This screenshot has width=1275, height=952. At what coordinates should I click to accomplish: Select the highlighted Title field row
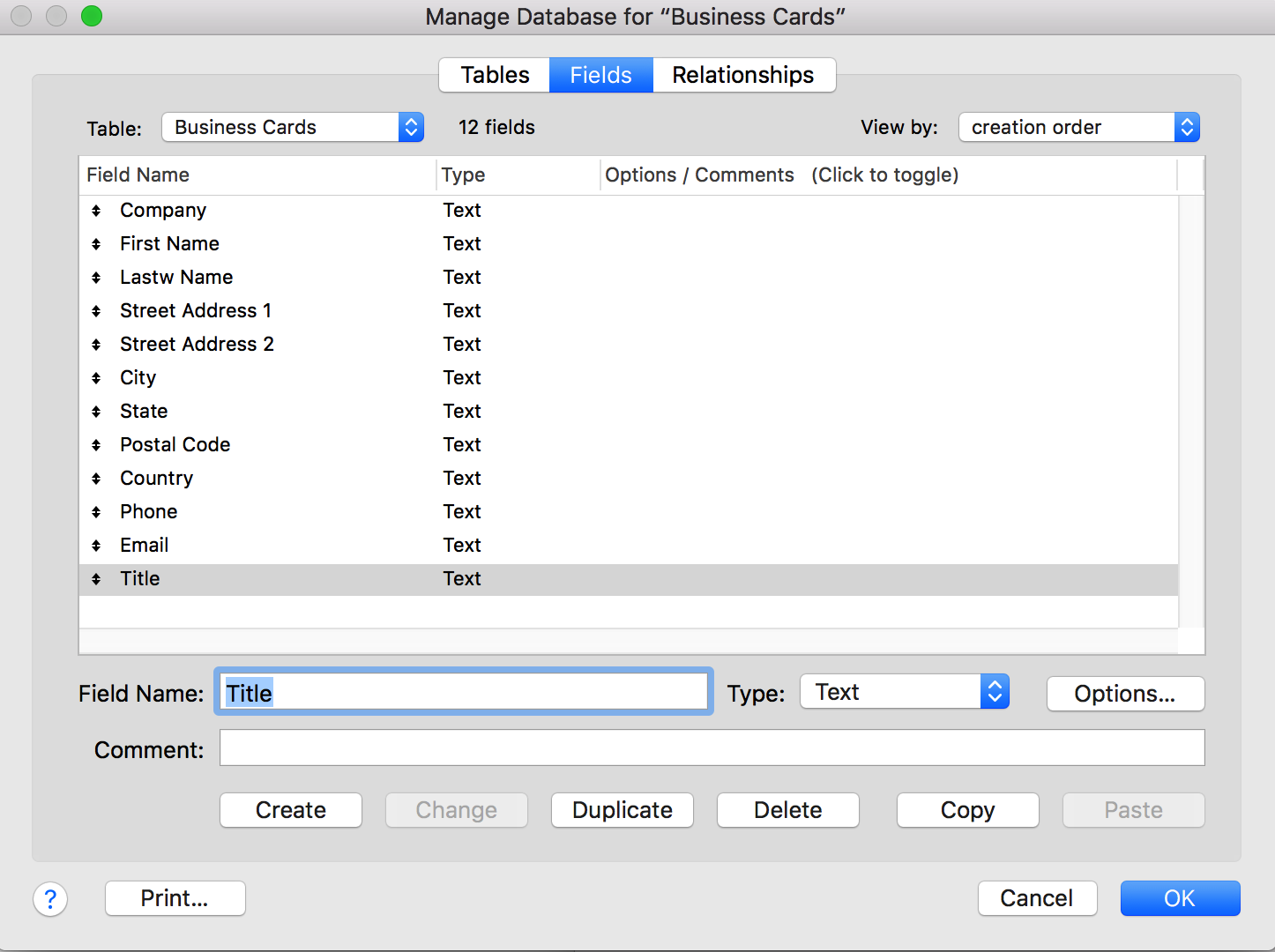[629, 579]
